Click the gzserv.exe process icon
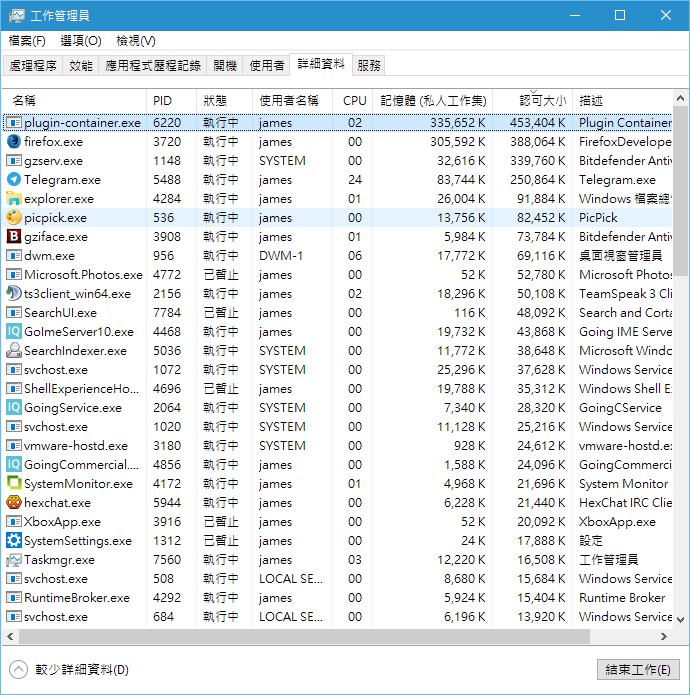 coord(14,160)
